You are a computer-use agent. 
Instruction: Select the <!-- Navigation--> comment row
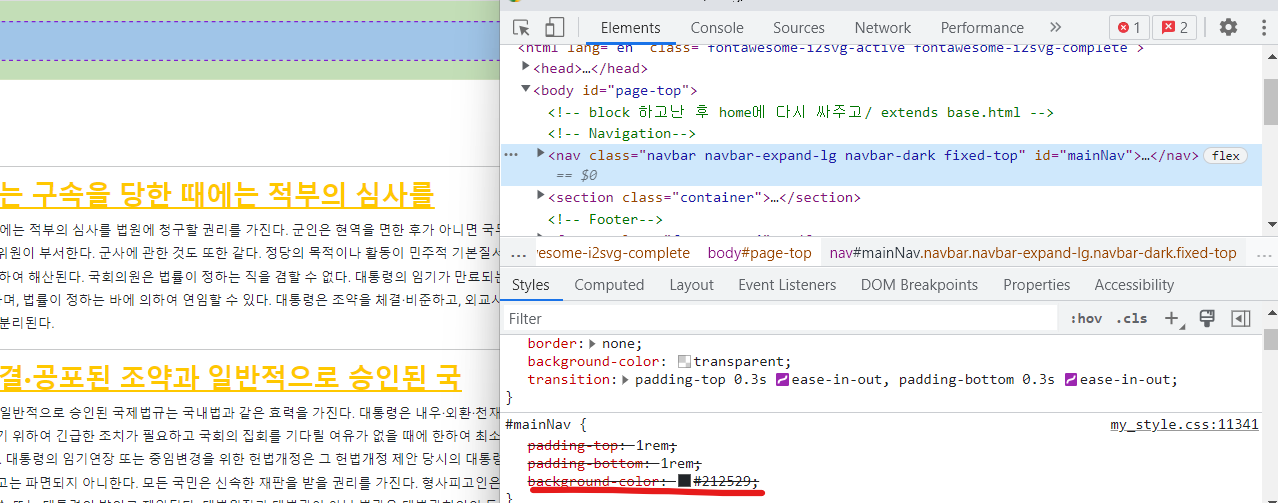tap(621, 133)
